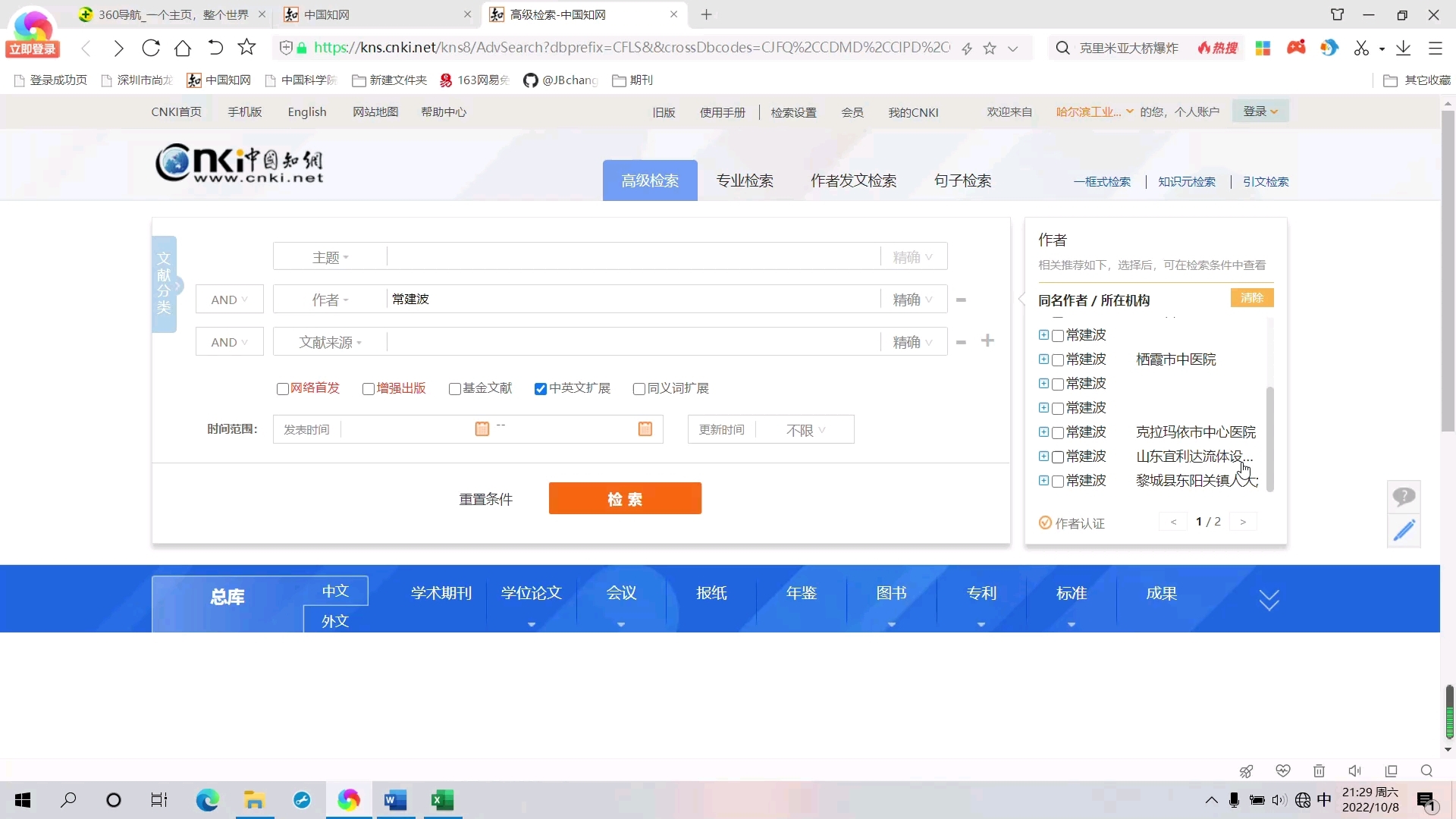Open the downloads icon in browser toolbar
The height and width of the screenshot is (819, 1456).
coord(1404,48)
